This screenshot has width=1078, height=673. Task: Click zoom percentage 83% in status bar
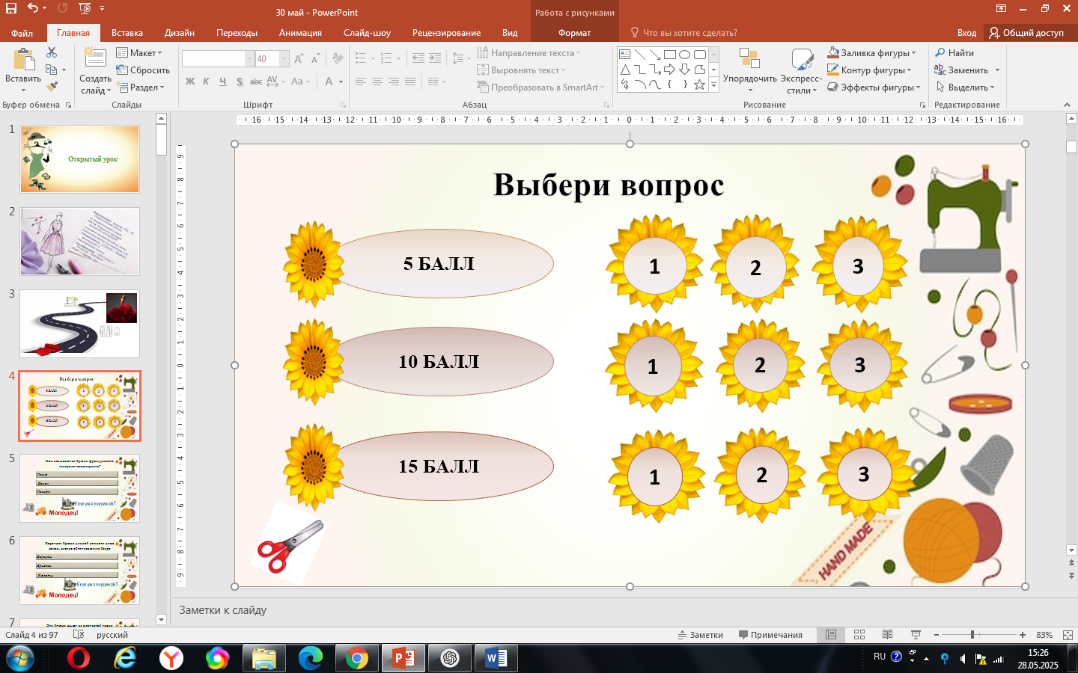tap(1044, 635)
